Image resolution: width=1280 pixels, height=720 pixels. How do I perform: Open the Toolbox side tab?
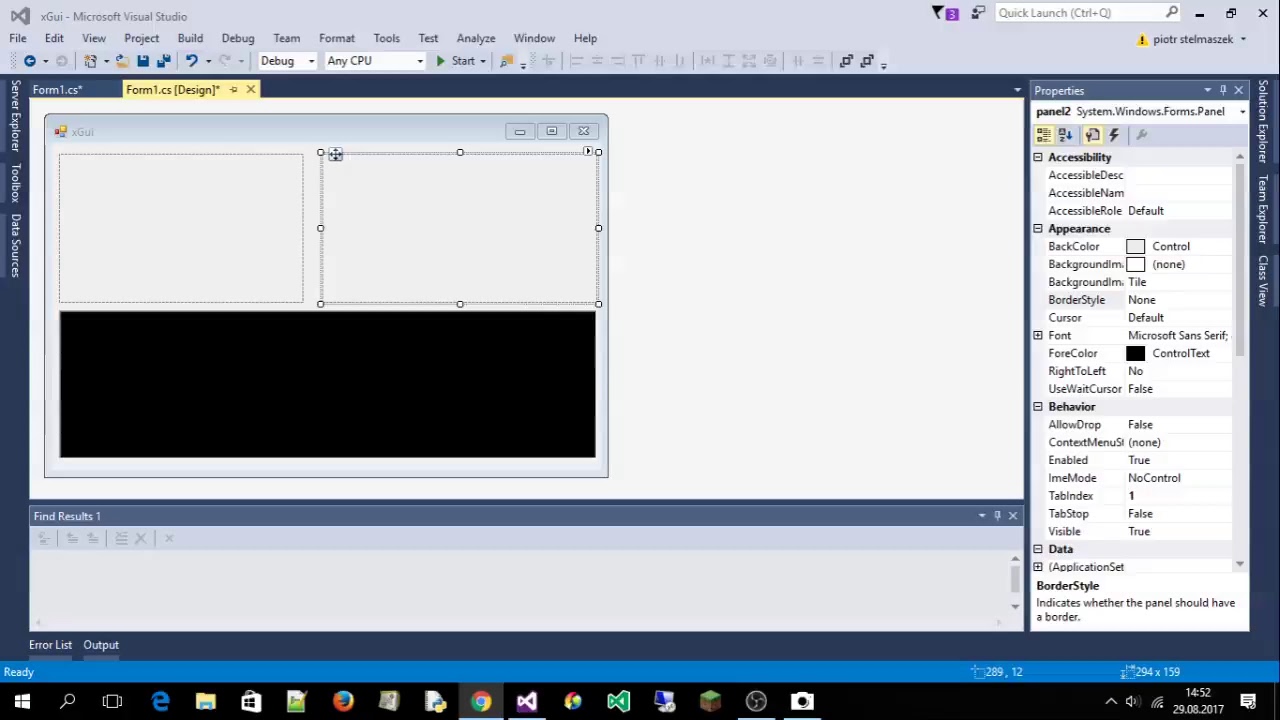15,183
